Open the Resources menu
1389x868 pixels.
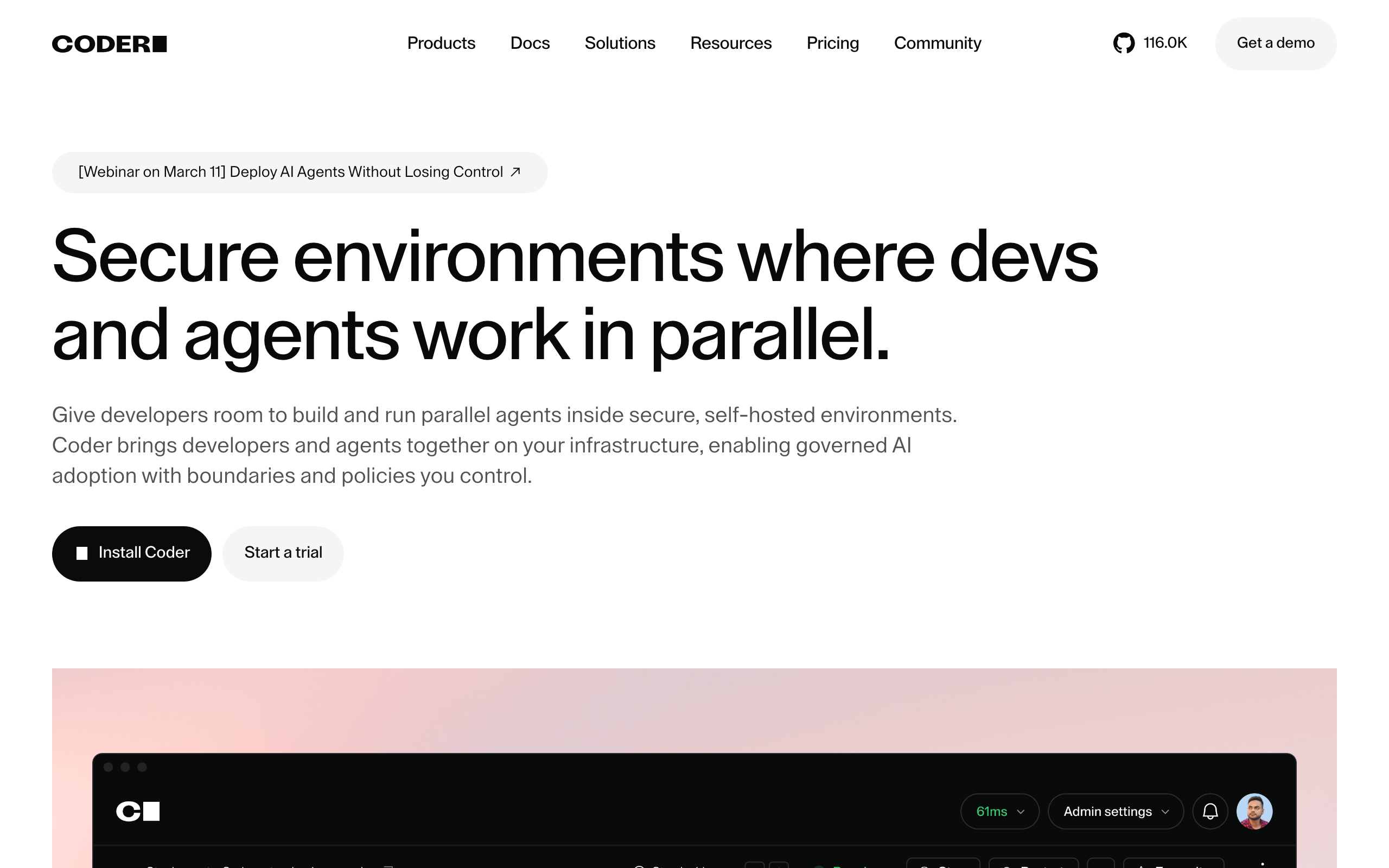pos(730,43)
